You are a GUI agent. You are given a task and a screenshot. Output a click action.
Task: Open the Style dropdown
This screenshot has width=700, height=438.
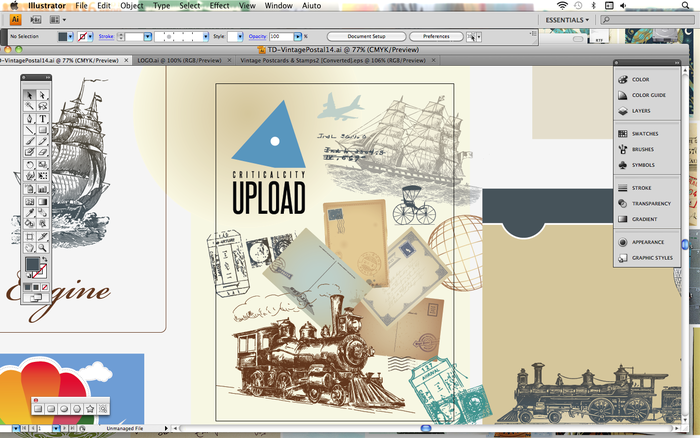click(240, 37)
